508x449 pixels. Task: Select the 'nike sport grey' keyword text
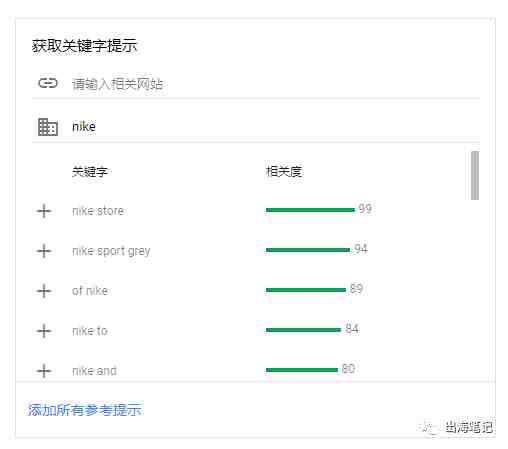111,251
